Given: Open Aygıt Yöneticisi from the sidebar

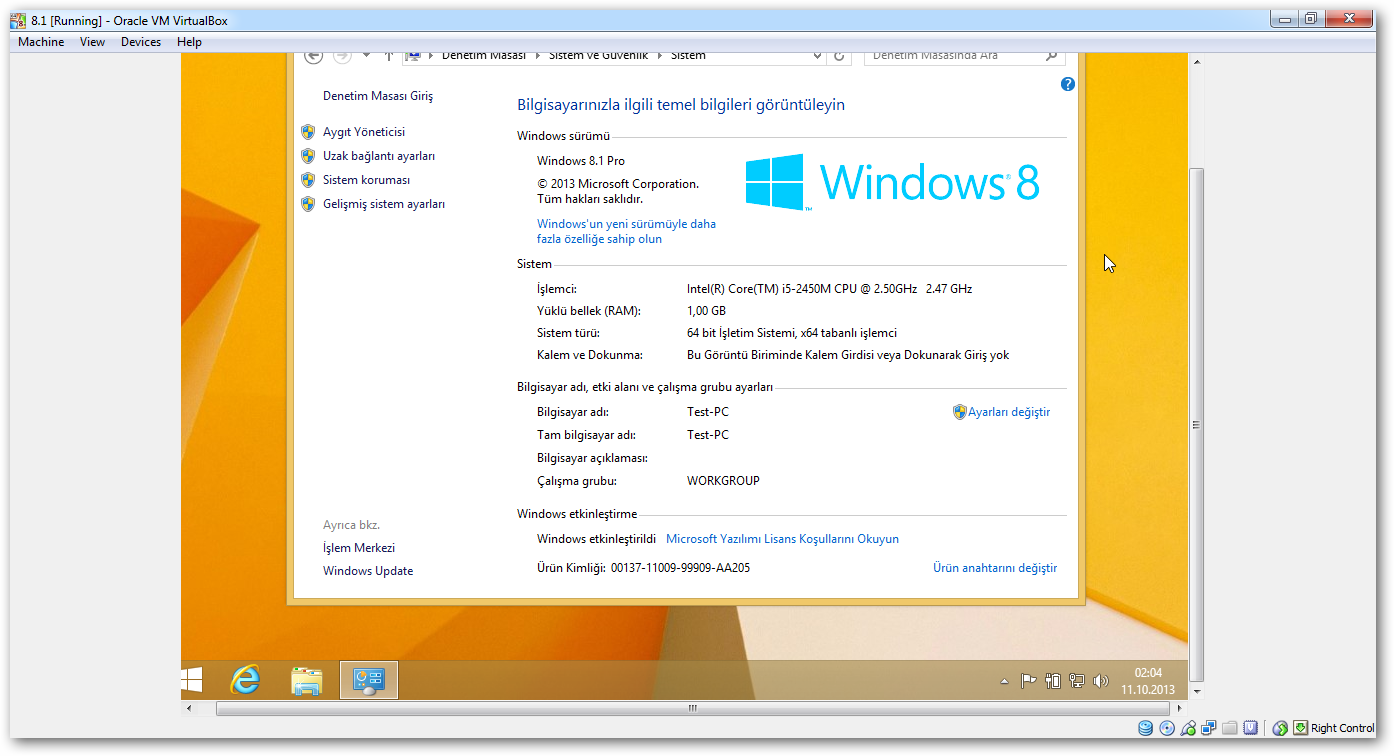Looking at the screenshot, I should pos(364,132).
